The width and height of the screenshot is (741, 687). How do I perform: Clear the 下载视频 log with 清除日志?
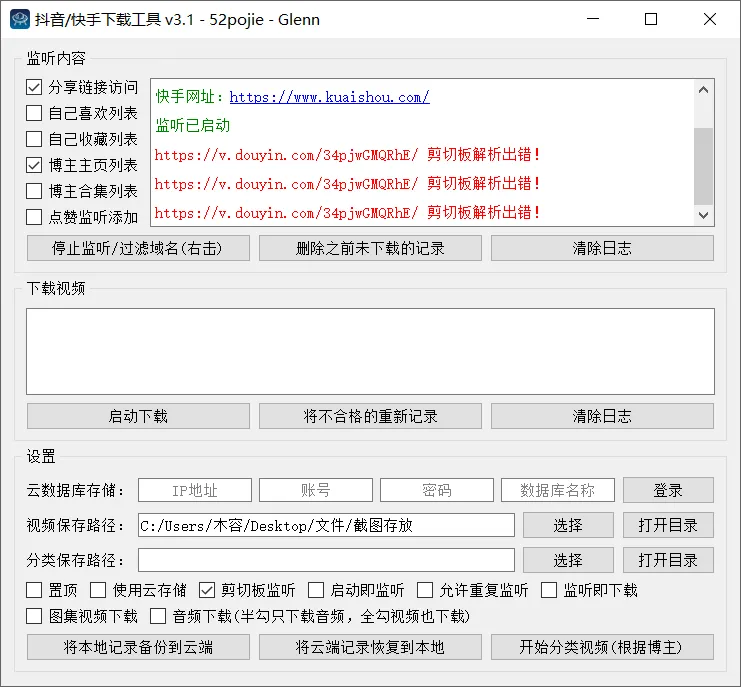coord(602,416)
